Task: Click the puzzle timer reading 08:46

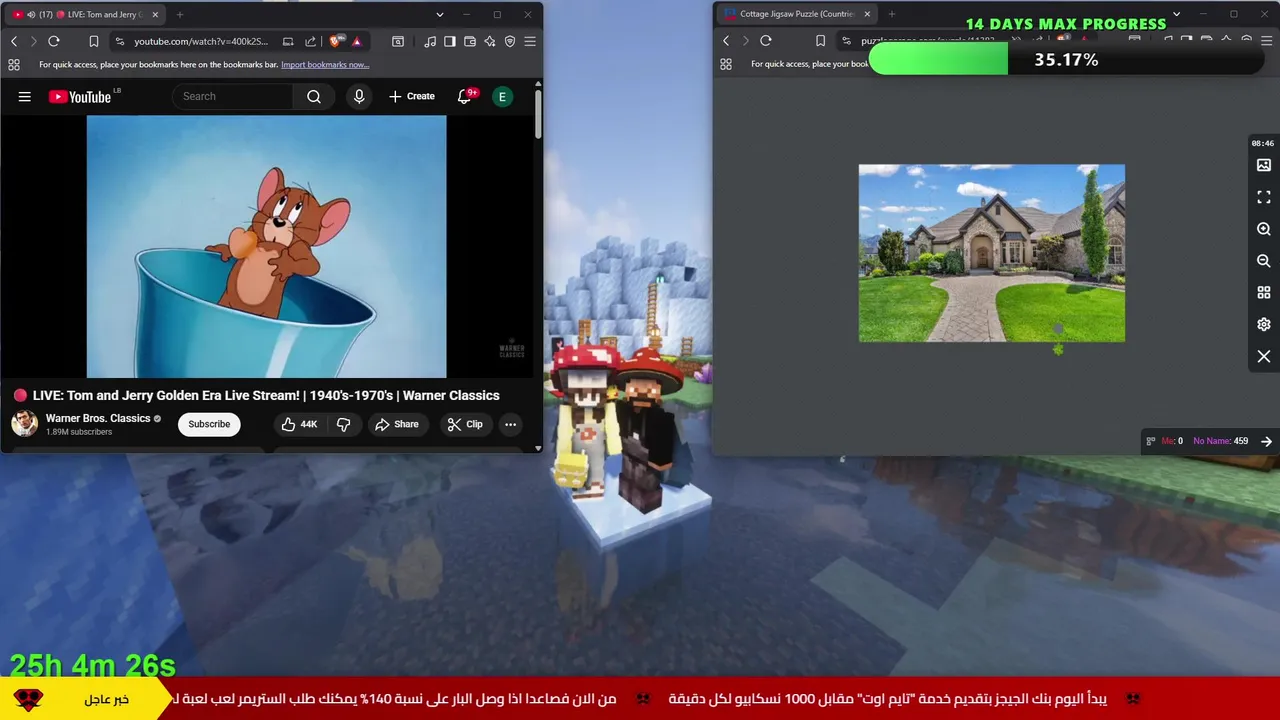Action: pos(1263,144)
